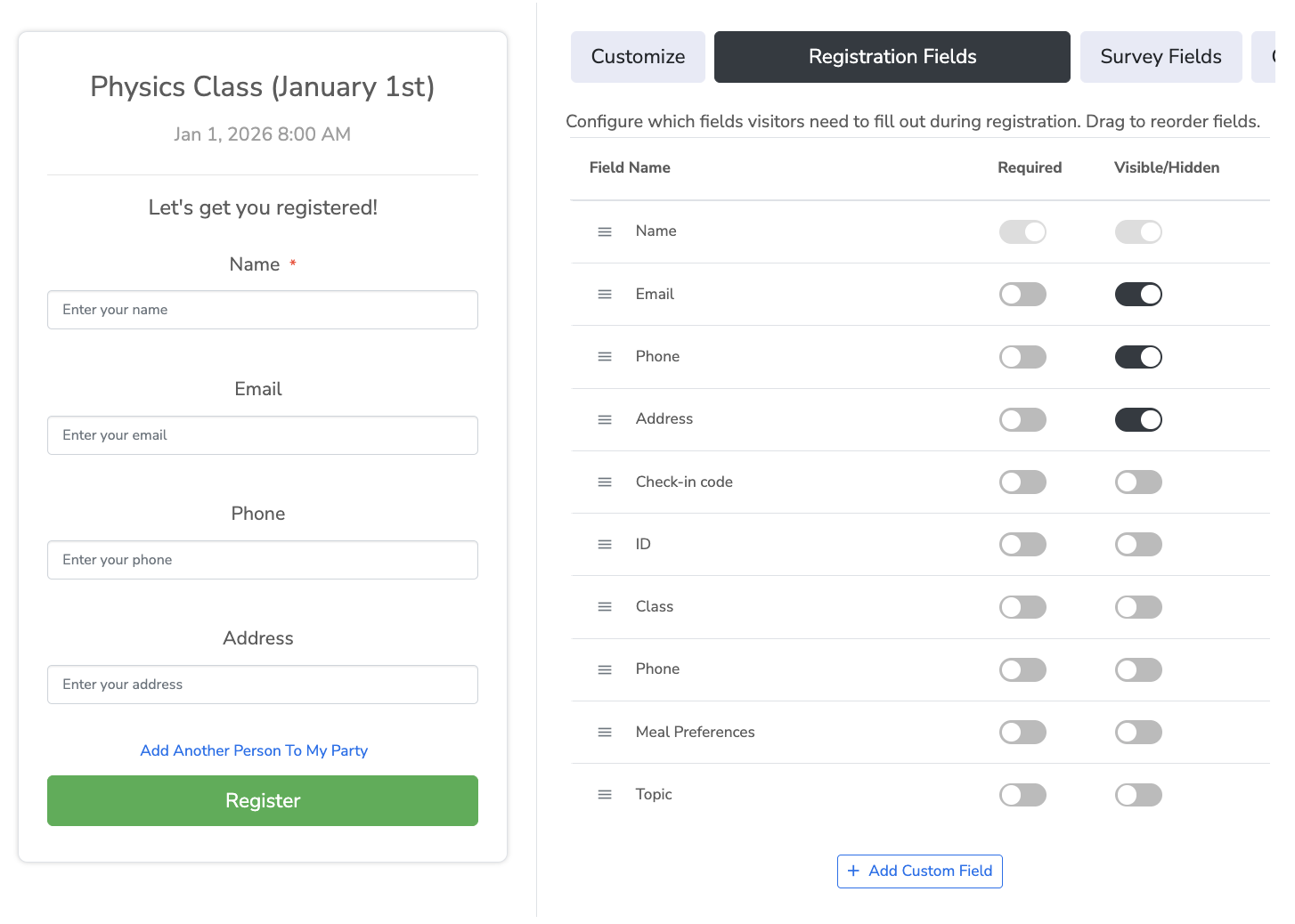Toggle Email field as required

pos(1022,294)
